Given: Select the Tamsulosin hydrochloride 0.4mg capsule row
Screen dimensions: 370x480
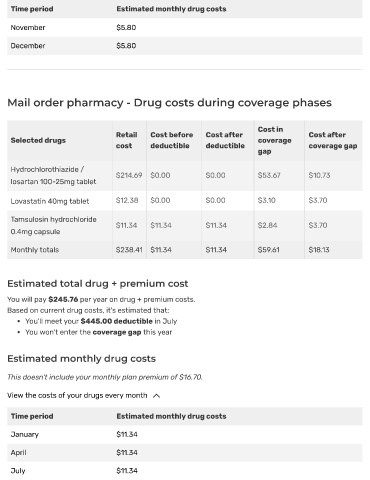Looking at the screenshot, I should (185, 226).
